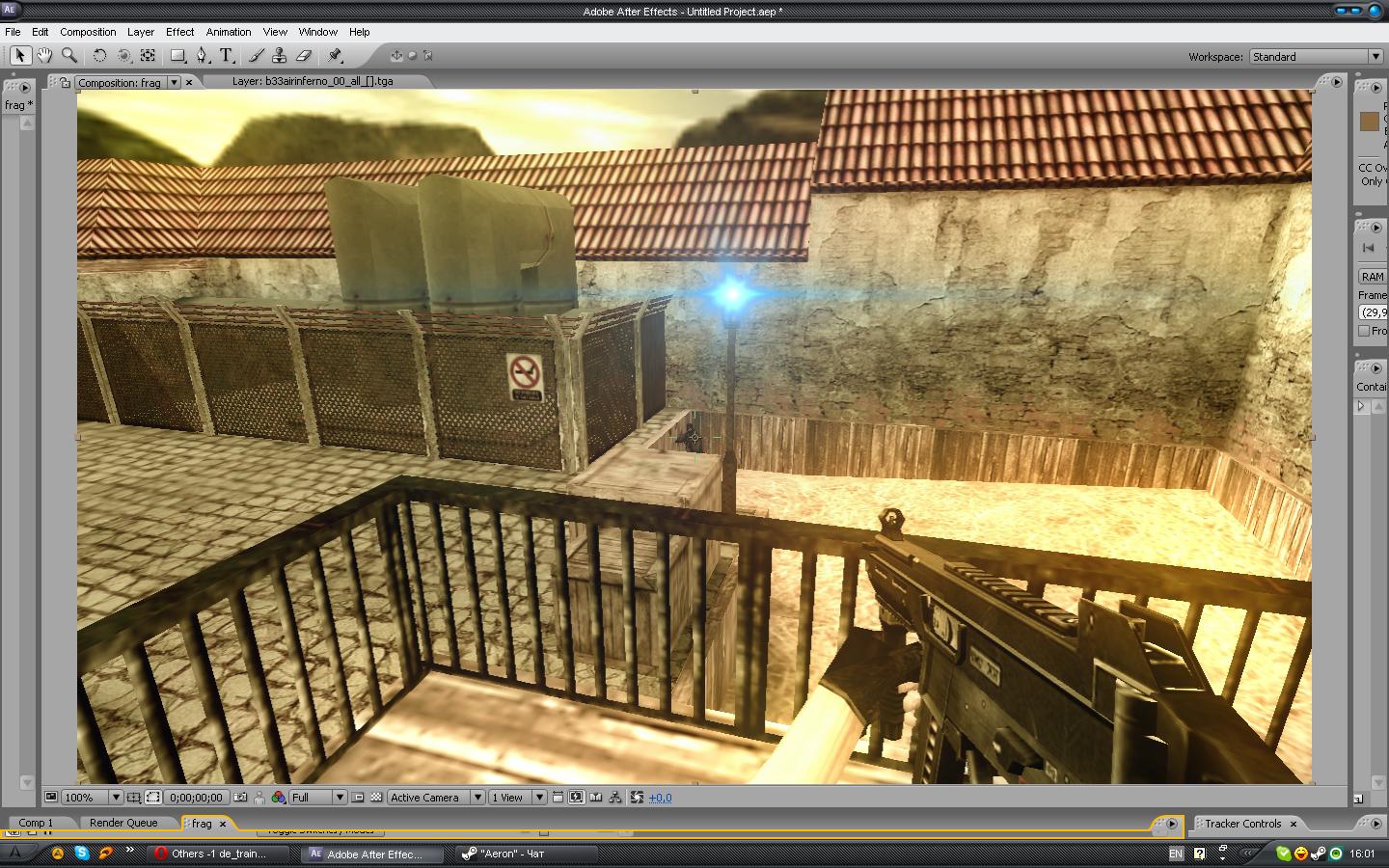Screen dimensions: 1389x868
Task: Select the Selection arrow tool
Action: 20,56
